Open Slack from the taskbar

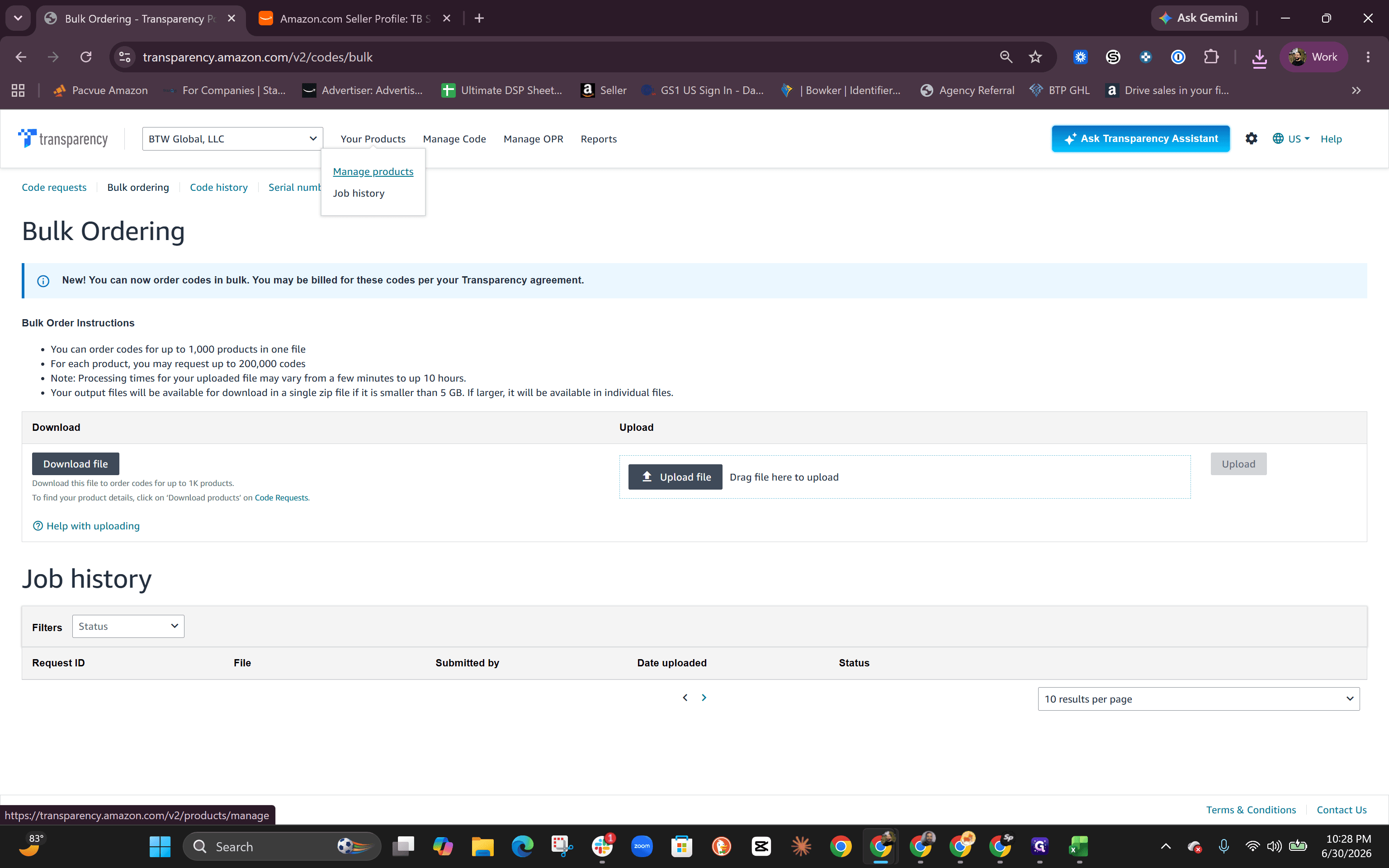coord(602,846)
